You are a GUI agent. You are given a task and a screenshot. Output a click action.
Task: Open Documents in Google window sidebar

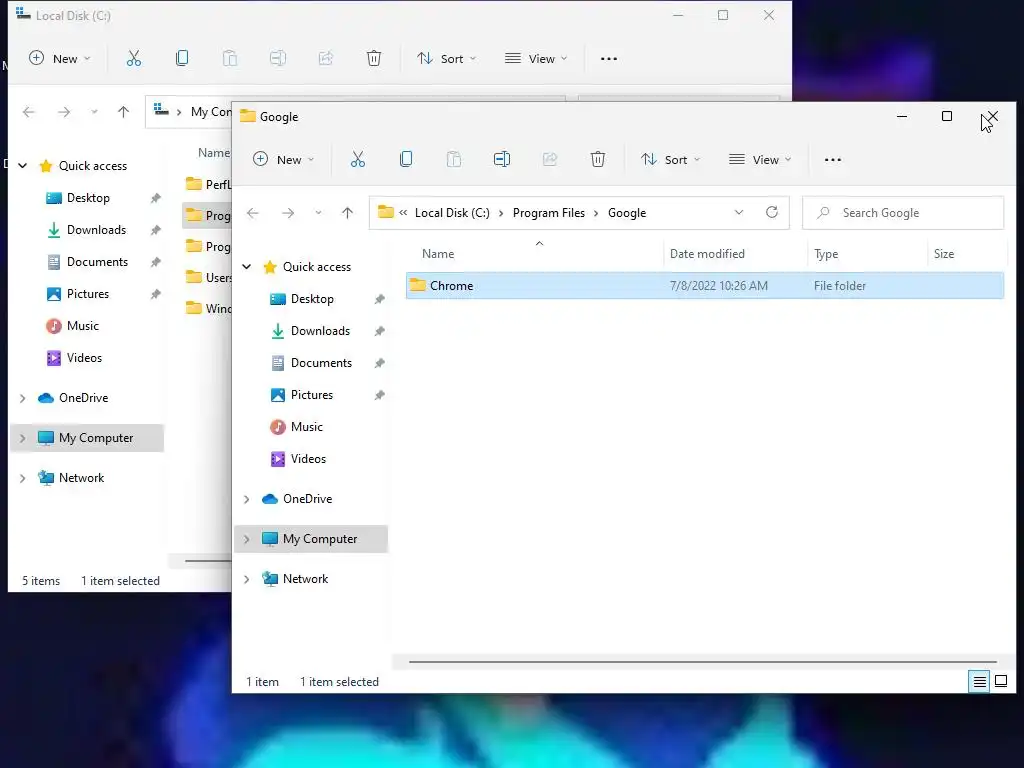[321, 362]
